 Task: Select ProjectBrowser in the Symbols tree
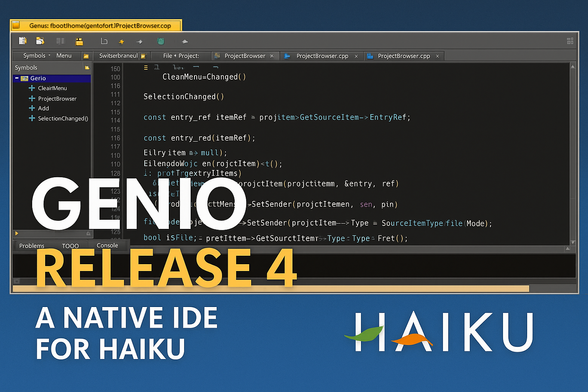pyautogui.click(x=57, y=99)
